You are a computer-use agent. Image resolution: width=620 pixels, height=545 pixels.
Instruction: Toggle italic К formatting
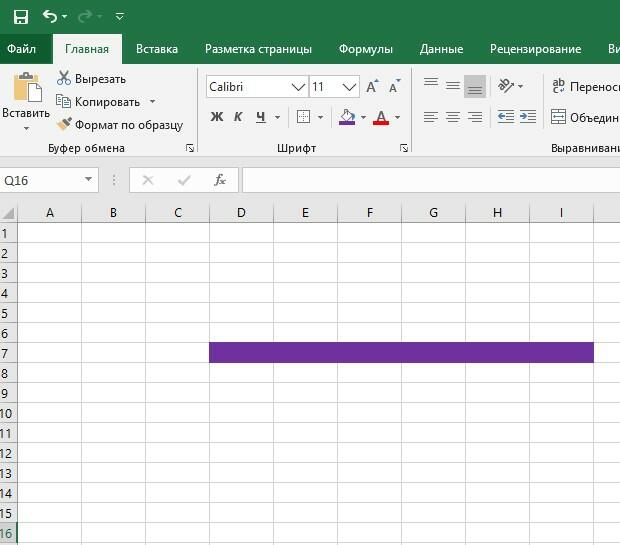tap(238, 117)
